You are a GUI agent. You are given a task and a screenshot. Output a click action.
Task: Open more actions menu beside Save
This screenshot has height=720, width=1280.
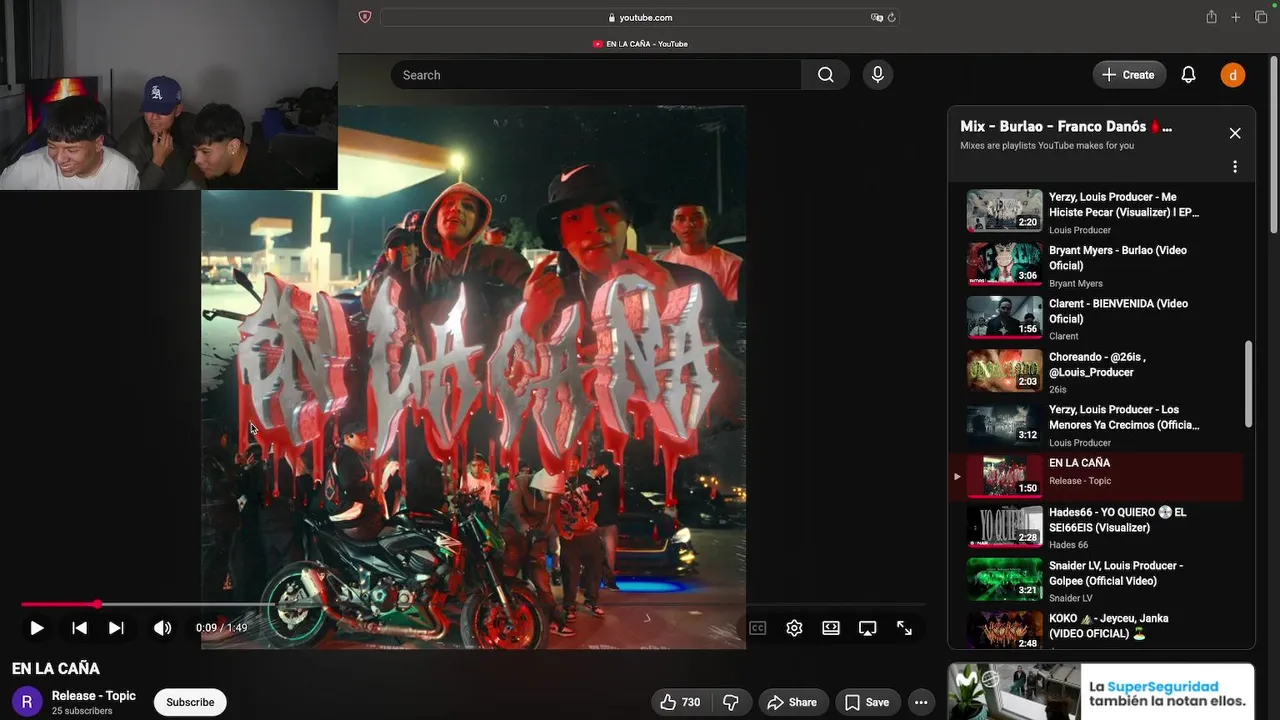(x=921, y=702)
